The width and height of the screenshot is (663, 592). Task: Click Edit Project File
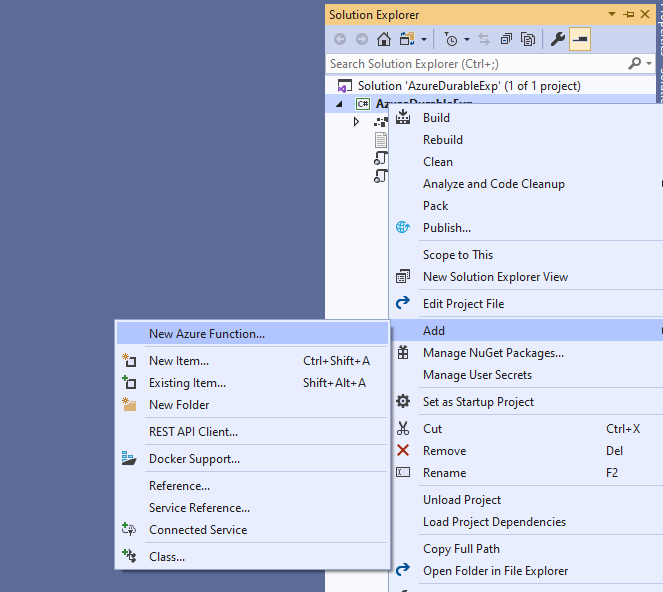coord(463,304)
